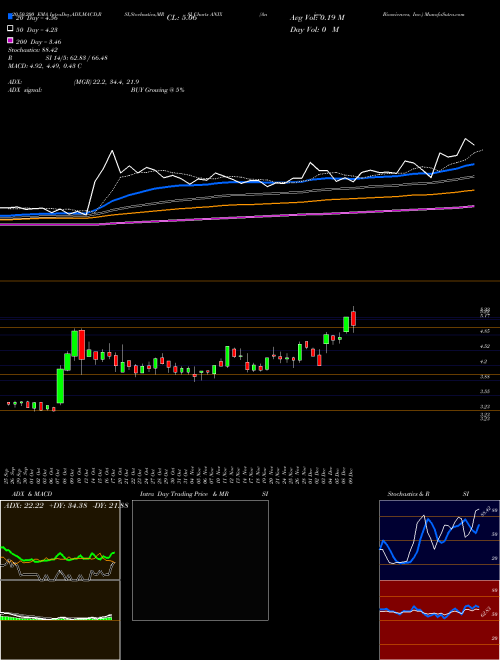Click the 3.55 price axis label
The image size is (500, 660).
click(x=485, y=391)
